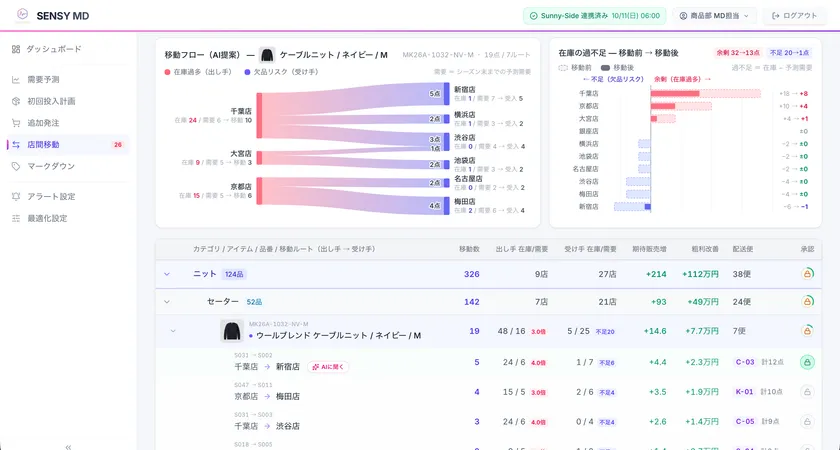
Task: Toggle the 移動後 legend in the shortage chart
Action: pyautogui.click(x=617, y=68)
